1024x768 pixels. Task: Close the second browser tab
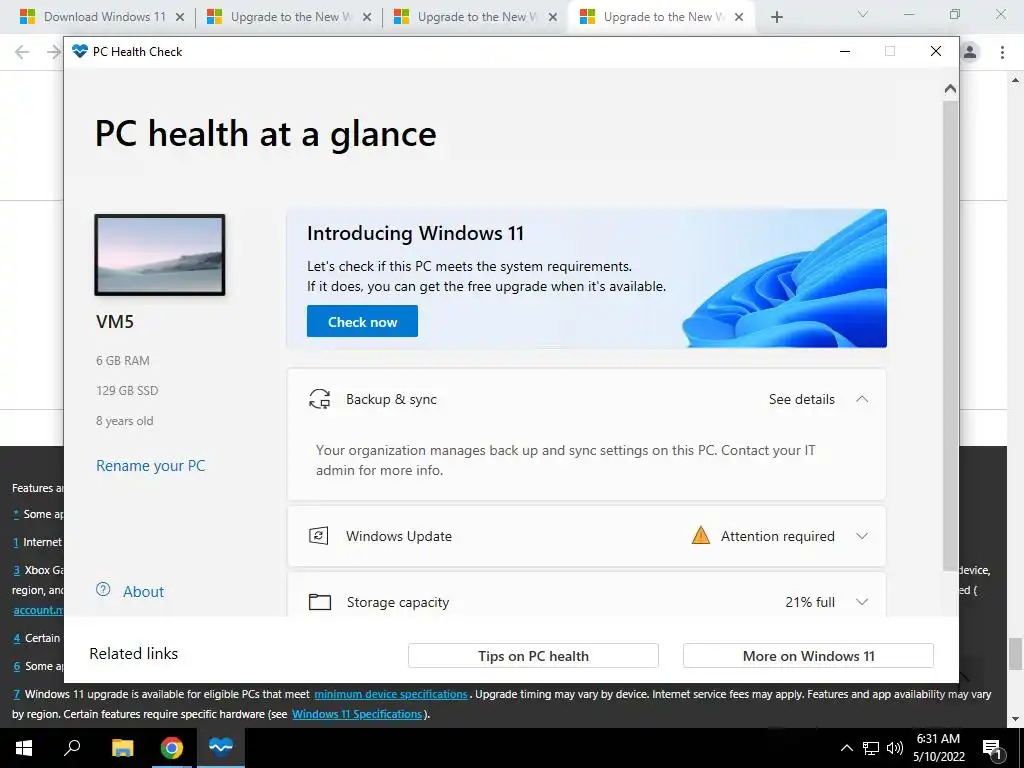[x=367, y=17]
